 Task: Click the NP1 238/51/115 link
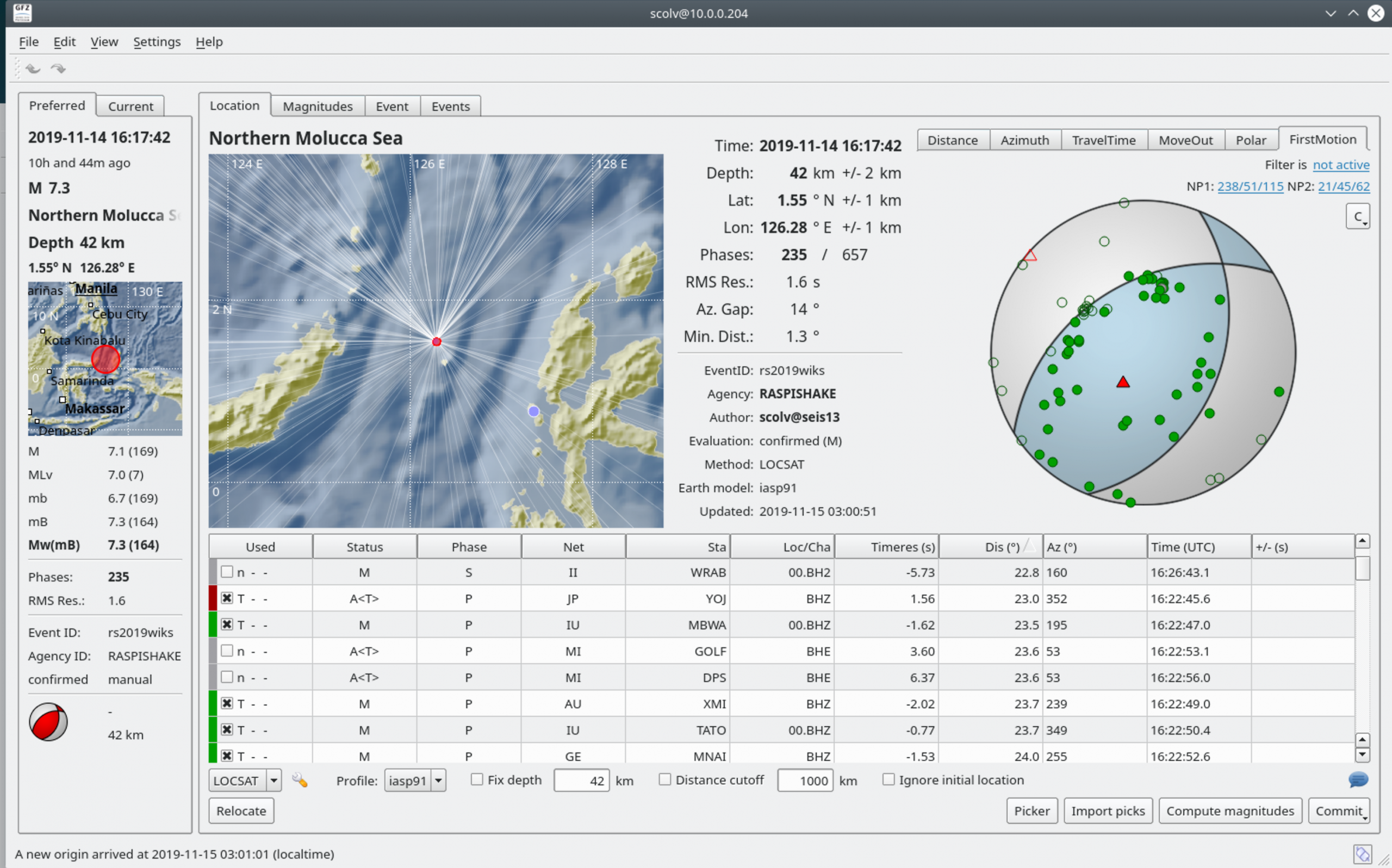pyautogui.click(x=1250, y=186)
